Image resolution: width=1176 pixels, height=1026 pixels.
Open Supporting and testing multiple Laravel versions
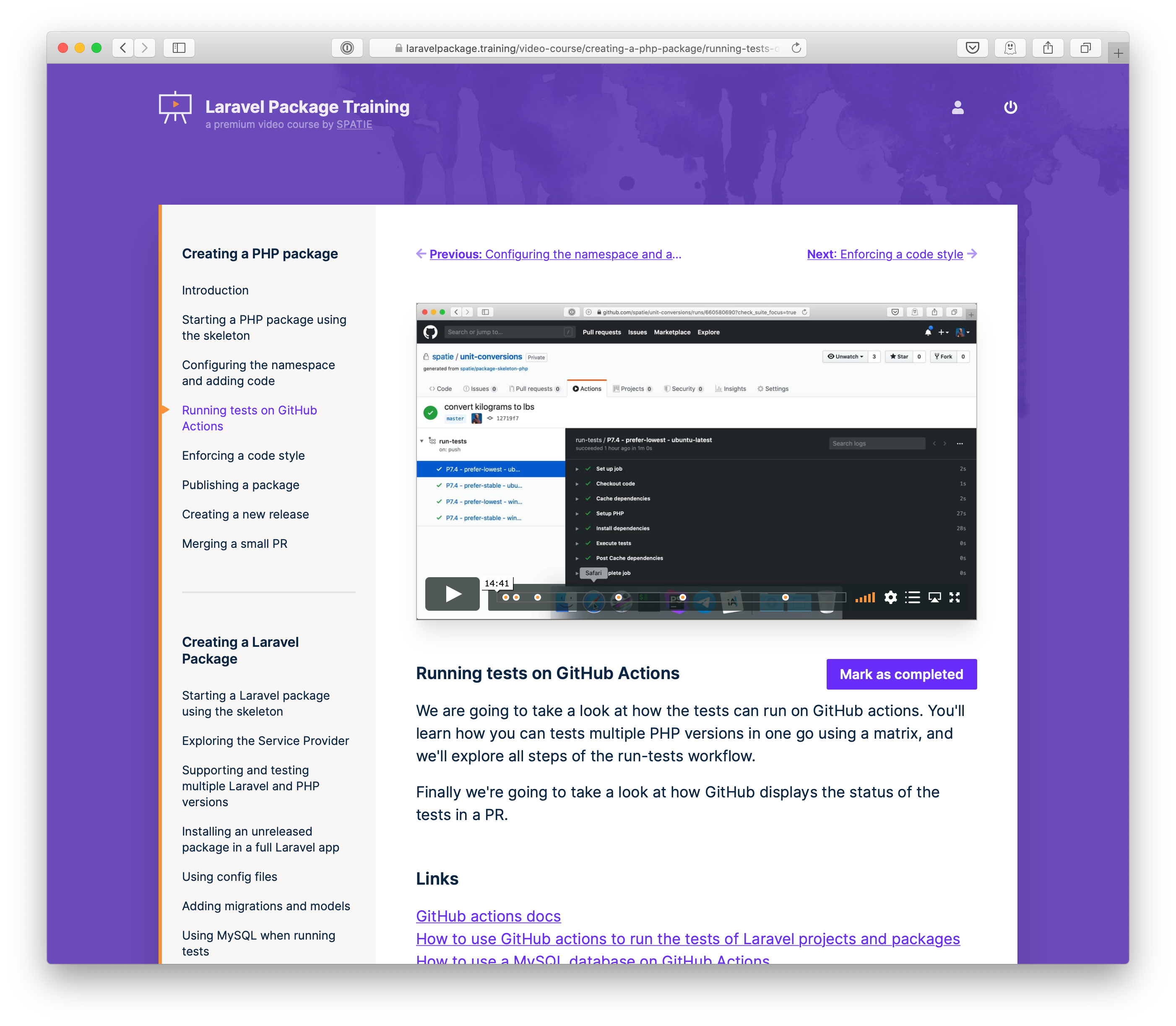tap(251, 786)
